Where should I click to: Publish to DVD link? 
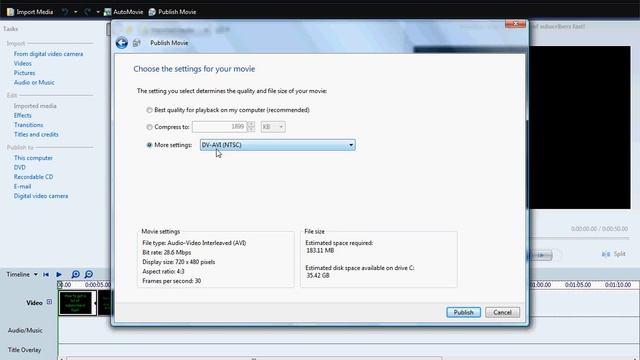point(20,167)
